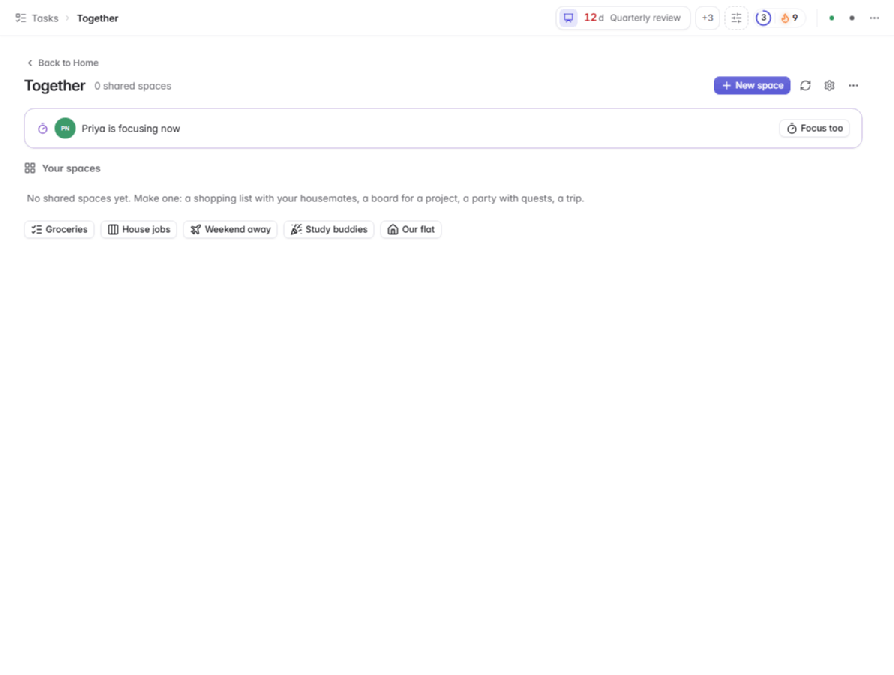This screenshot has height=675, width=894.
Task: Open the sliders customize icon in top bar
Action: coord(736,18)
